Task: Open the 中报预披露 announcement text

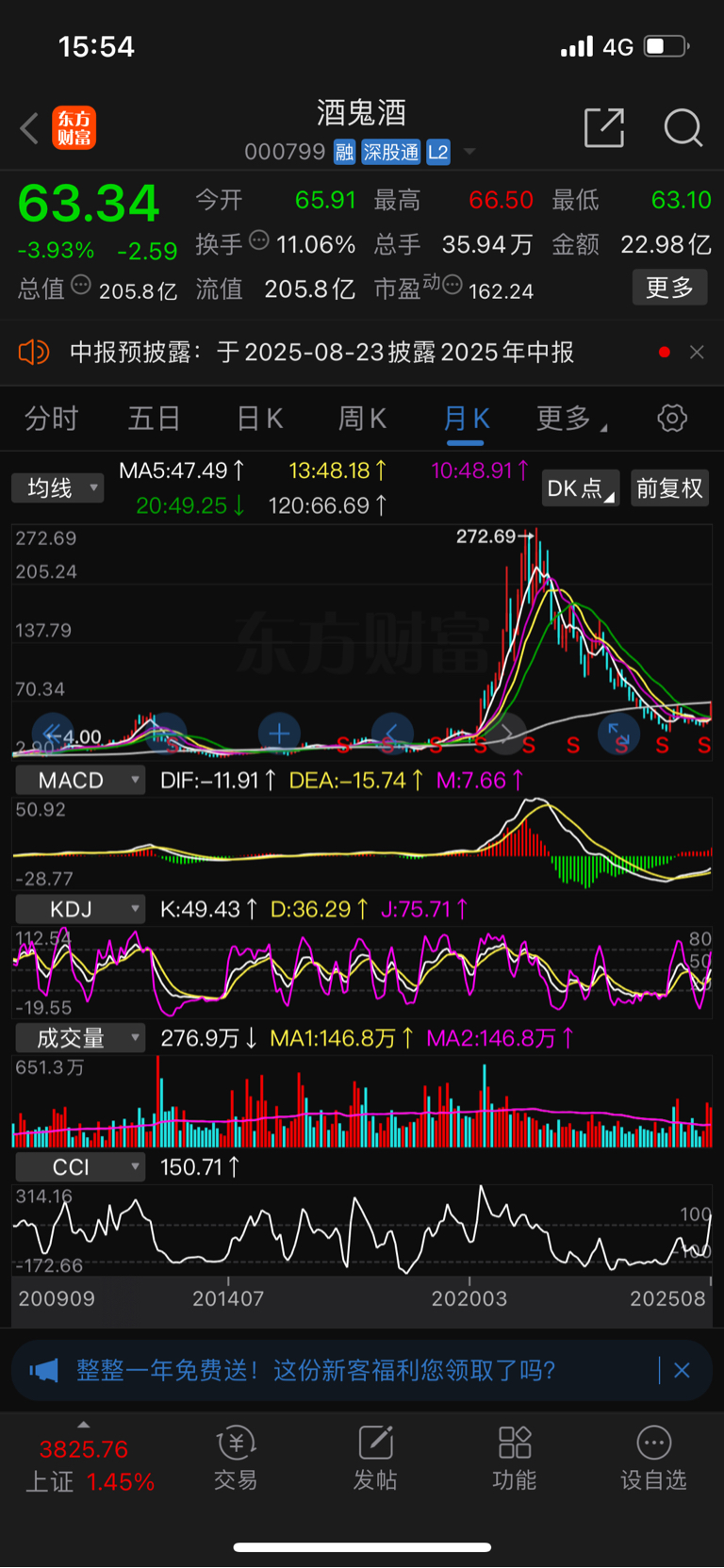Action: pos(321,353)
